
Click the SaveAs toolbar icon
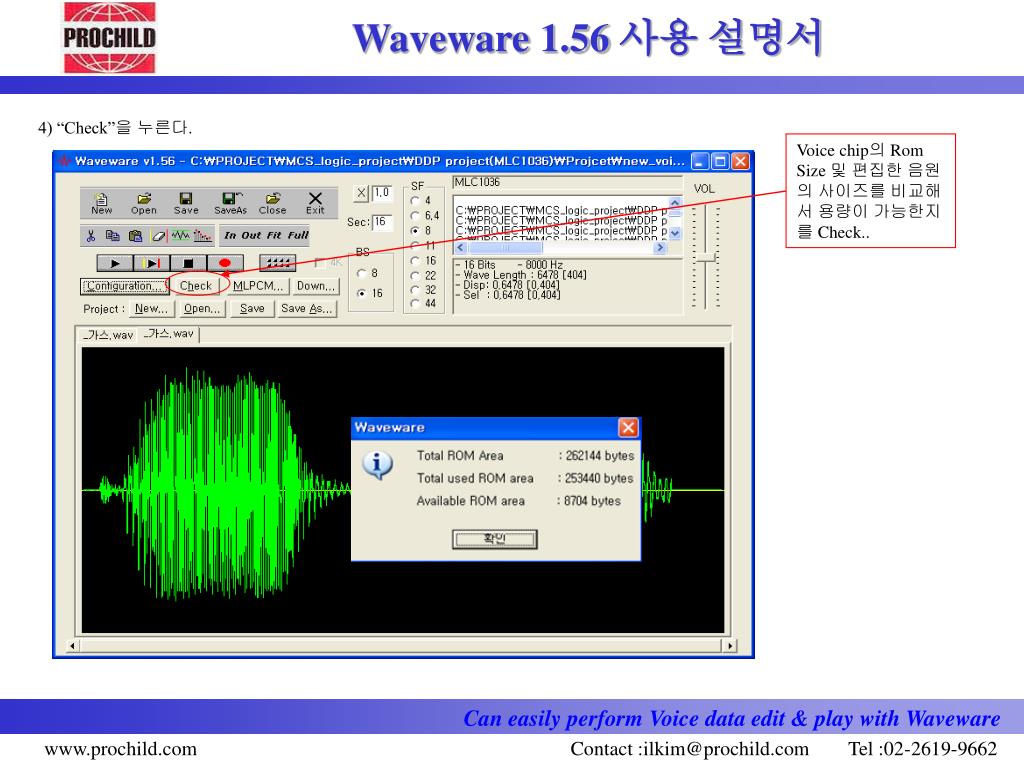point(231,204)
